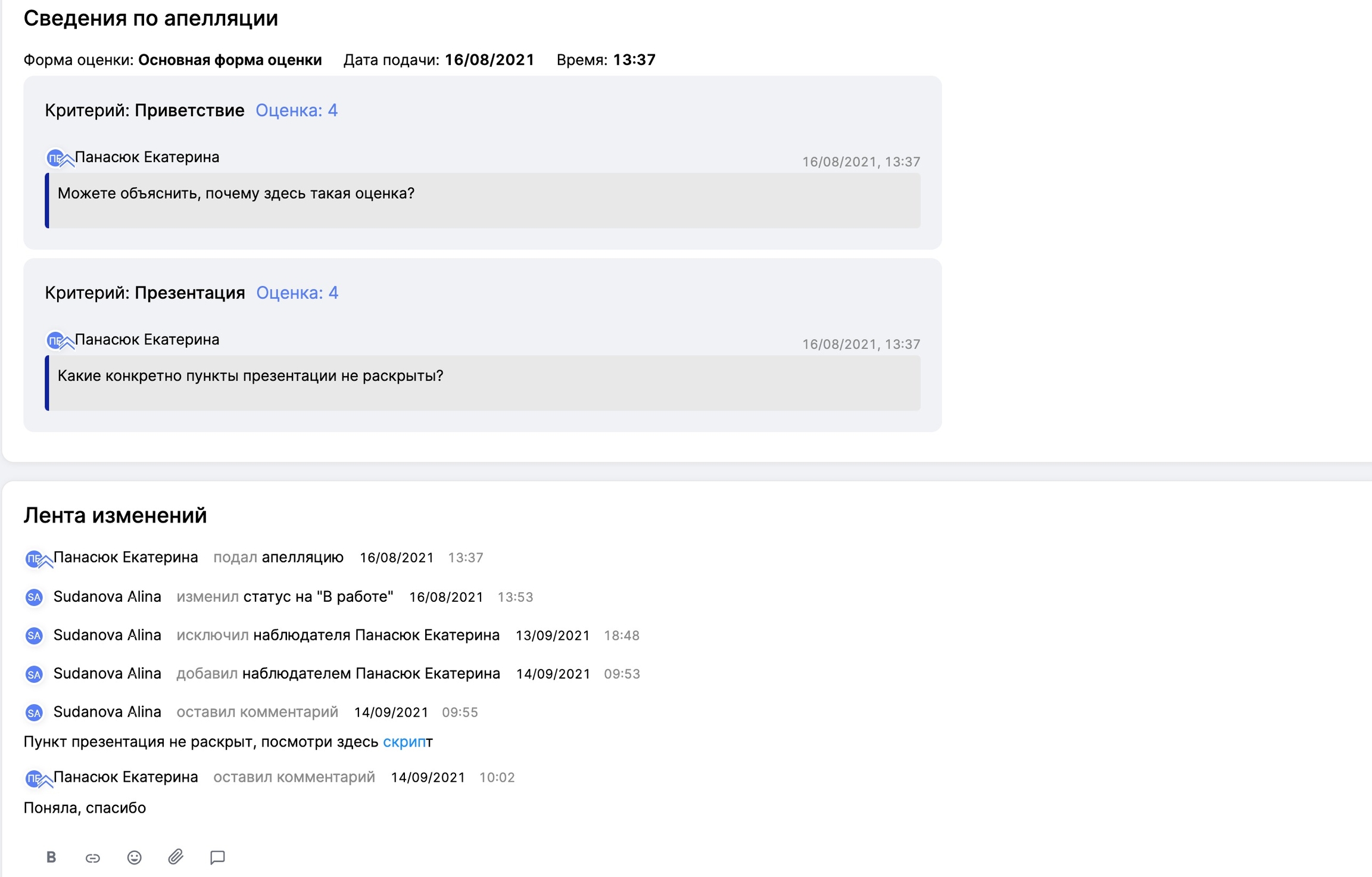Click 'Оценка: 4' next to Презентация criterion
Image resolution: width=1372 pixels, height=877 pixels.
coord(297,293)
